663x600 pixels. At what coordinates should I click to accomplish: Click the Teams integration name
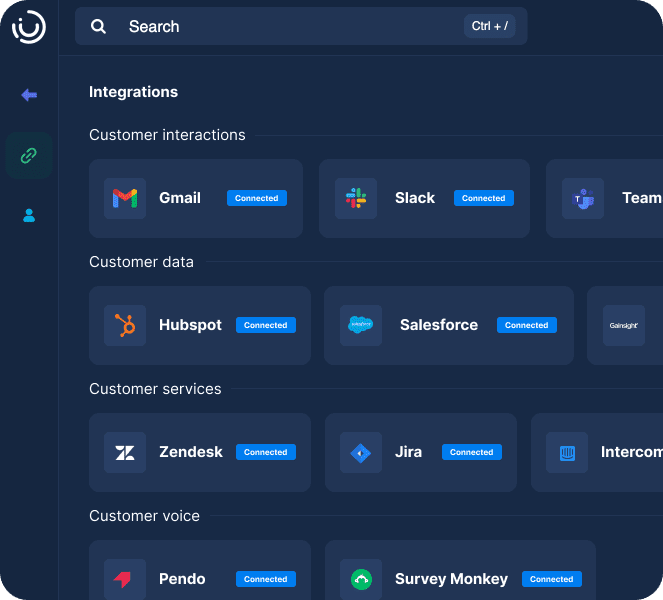point(642,198)
